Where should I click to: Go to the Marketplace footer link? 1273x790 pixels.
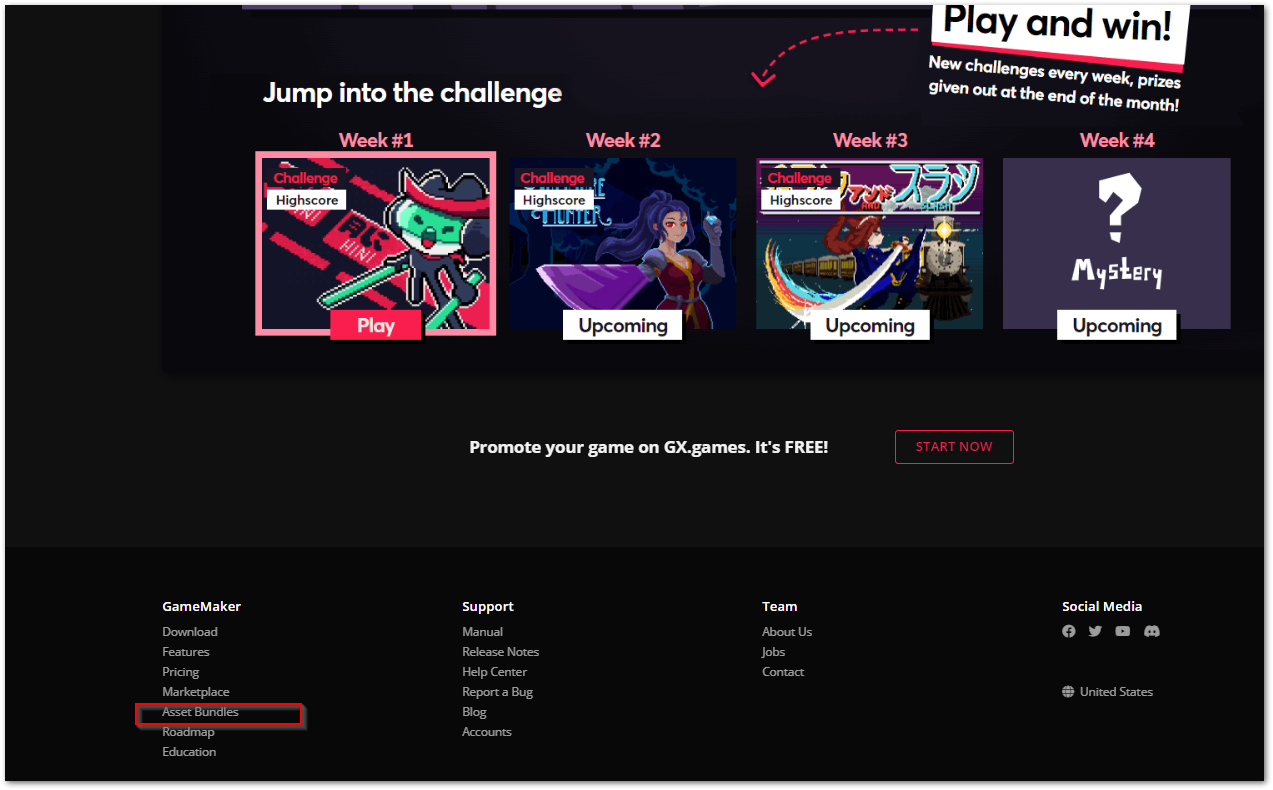196,692
